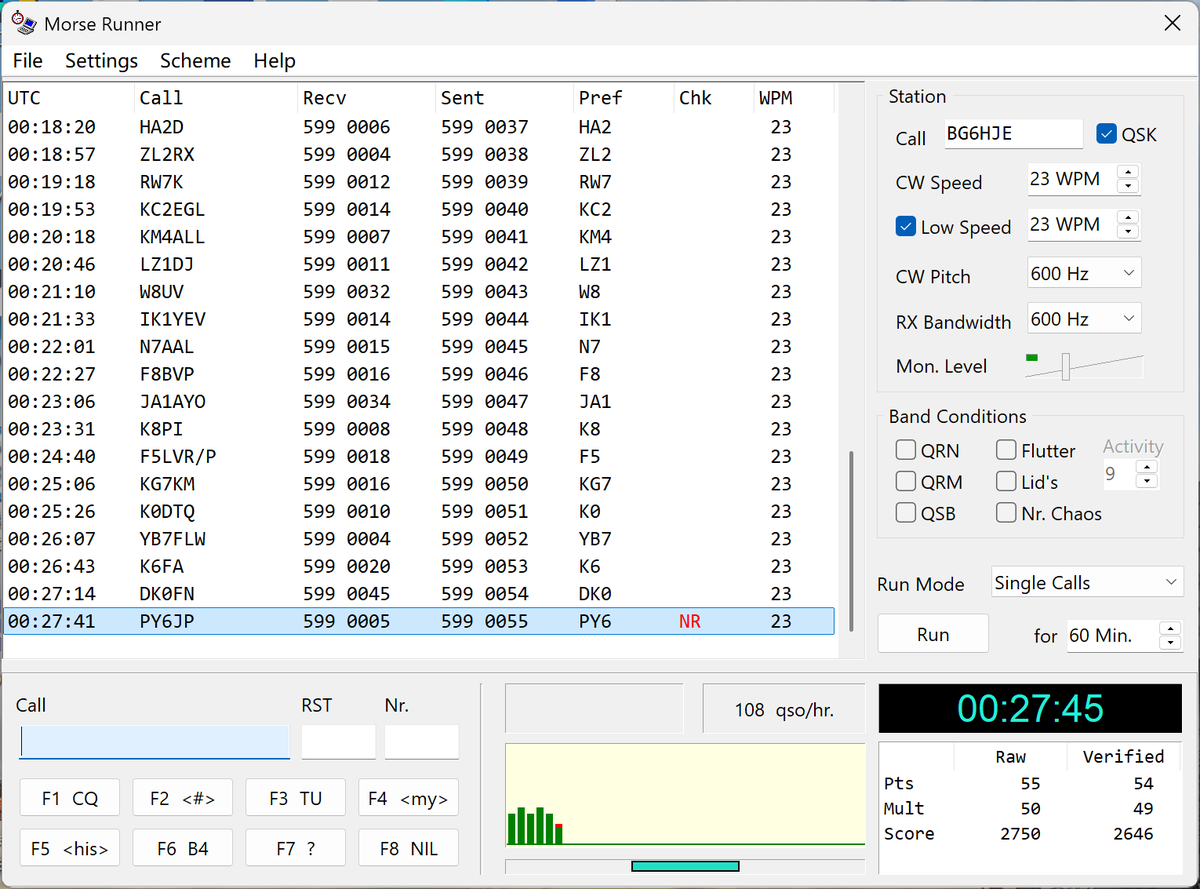The image size is (1200, 889).
Task: Enable Flutter band condition
Action: tap(1007, 450)
